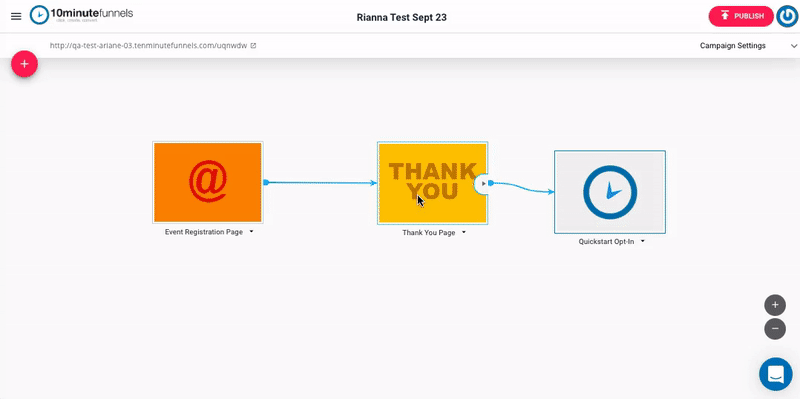Expand the Event Registration Page dropdown arrow
800x399 pixels.
click(251, 232)
